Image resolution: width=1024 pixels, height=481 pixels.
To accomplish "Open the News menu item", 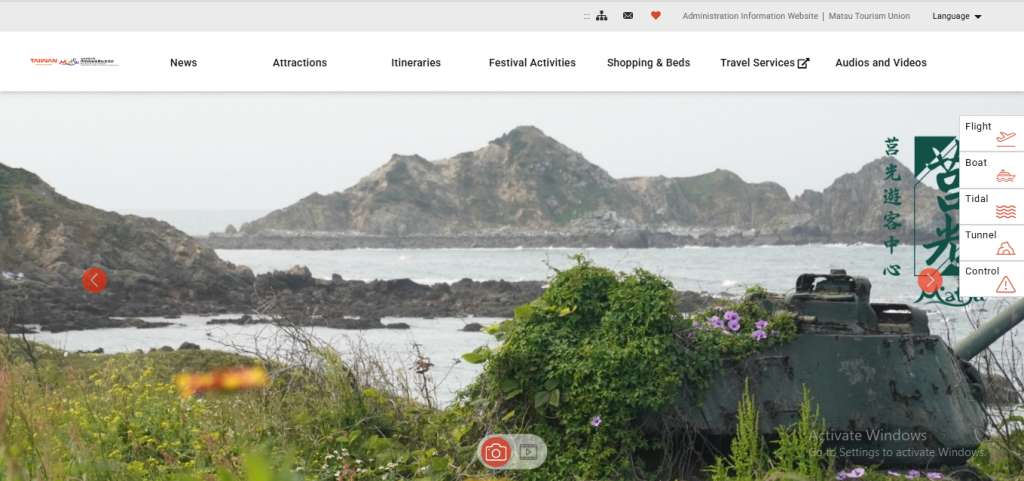I will 183,63.
